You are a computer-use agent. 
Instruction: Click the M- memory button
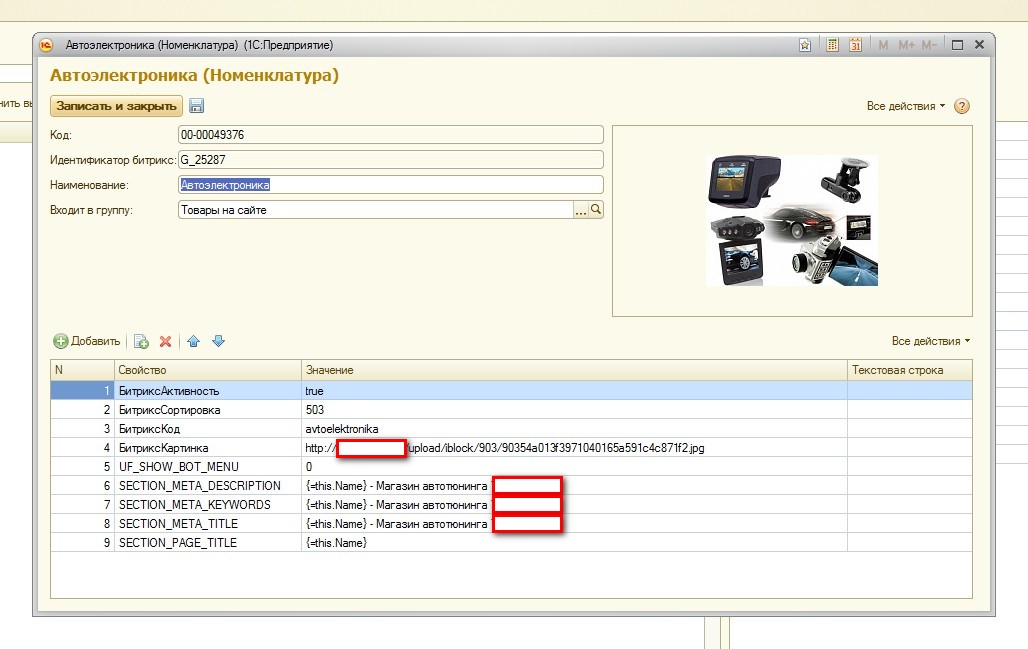coord(929,45)
